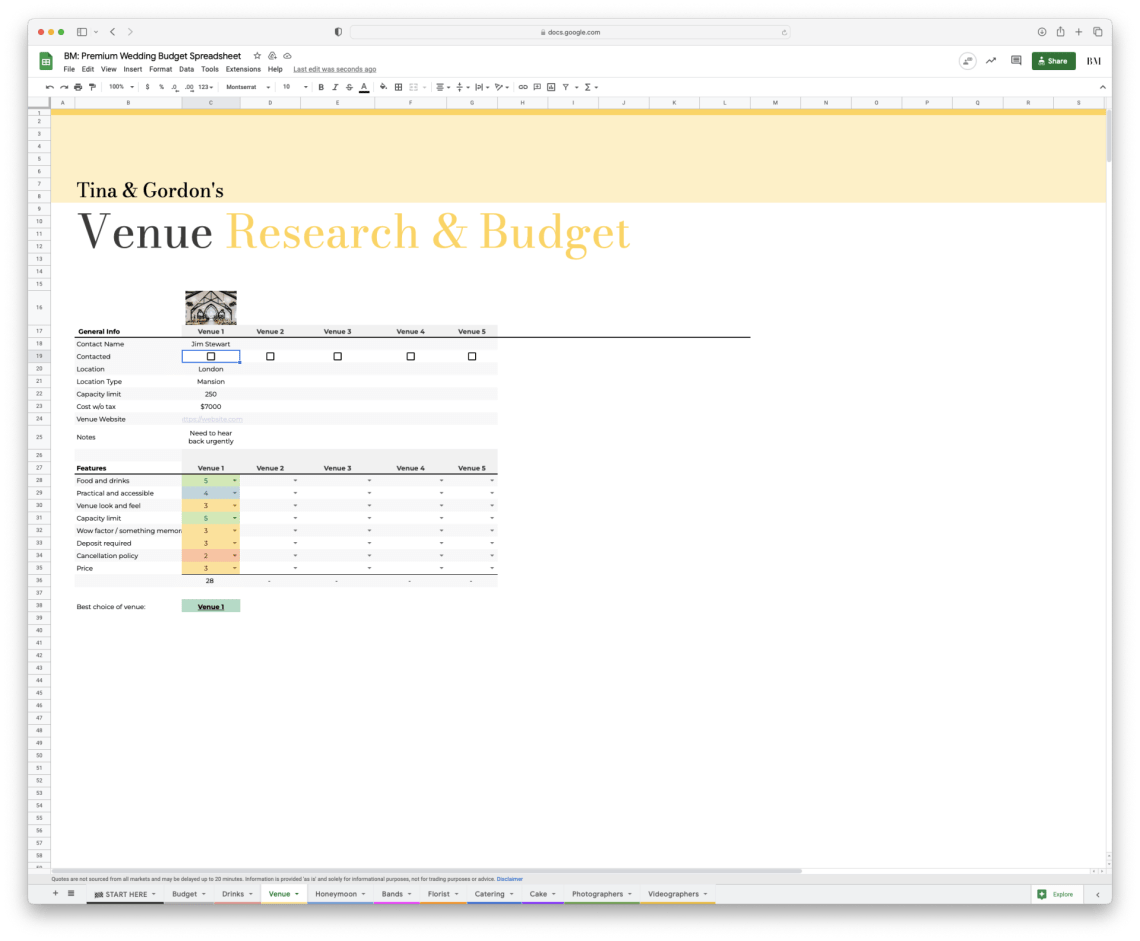Image resolution: width=1140 pixels, height=941 pixels.
Task: Open Price rating dropdown for Venue 2
Action: pyautogui.click(x=295, y=568)
